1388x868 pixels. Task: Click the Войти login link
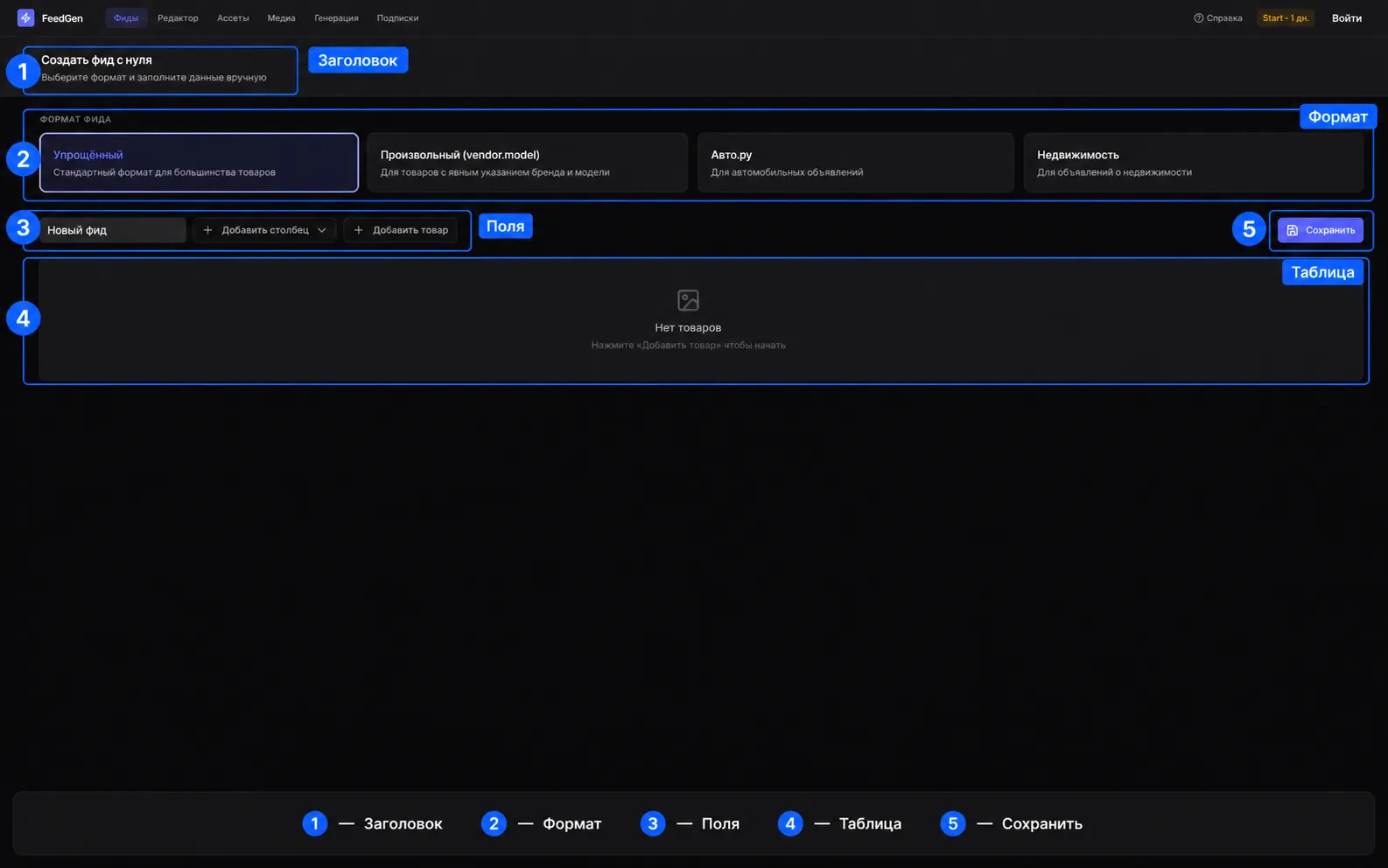click(x=1346, y=17)
